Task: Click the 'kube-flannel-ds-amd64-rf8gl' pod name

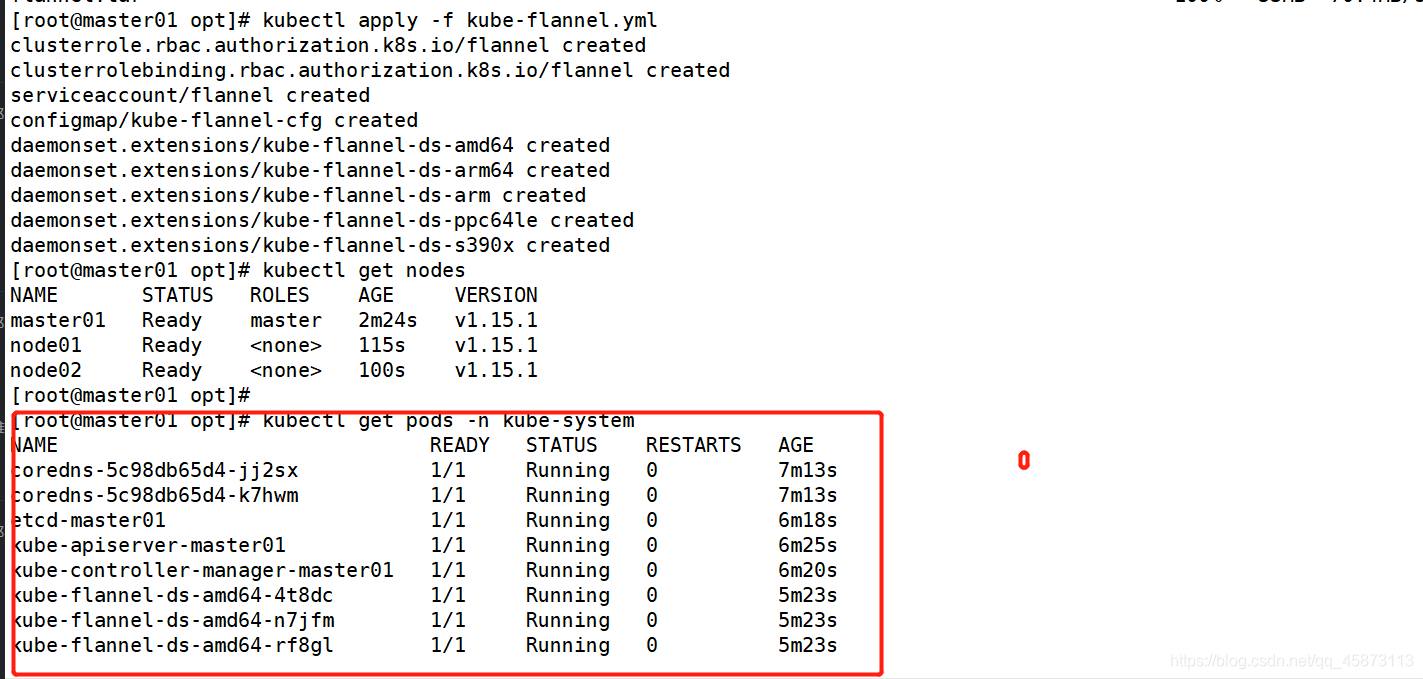Action: [172, 645]
